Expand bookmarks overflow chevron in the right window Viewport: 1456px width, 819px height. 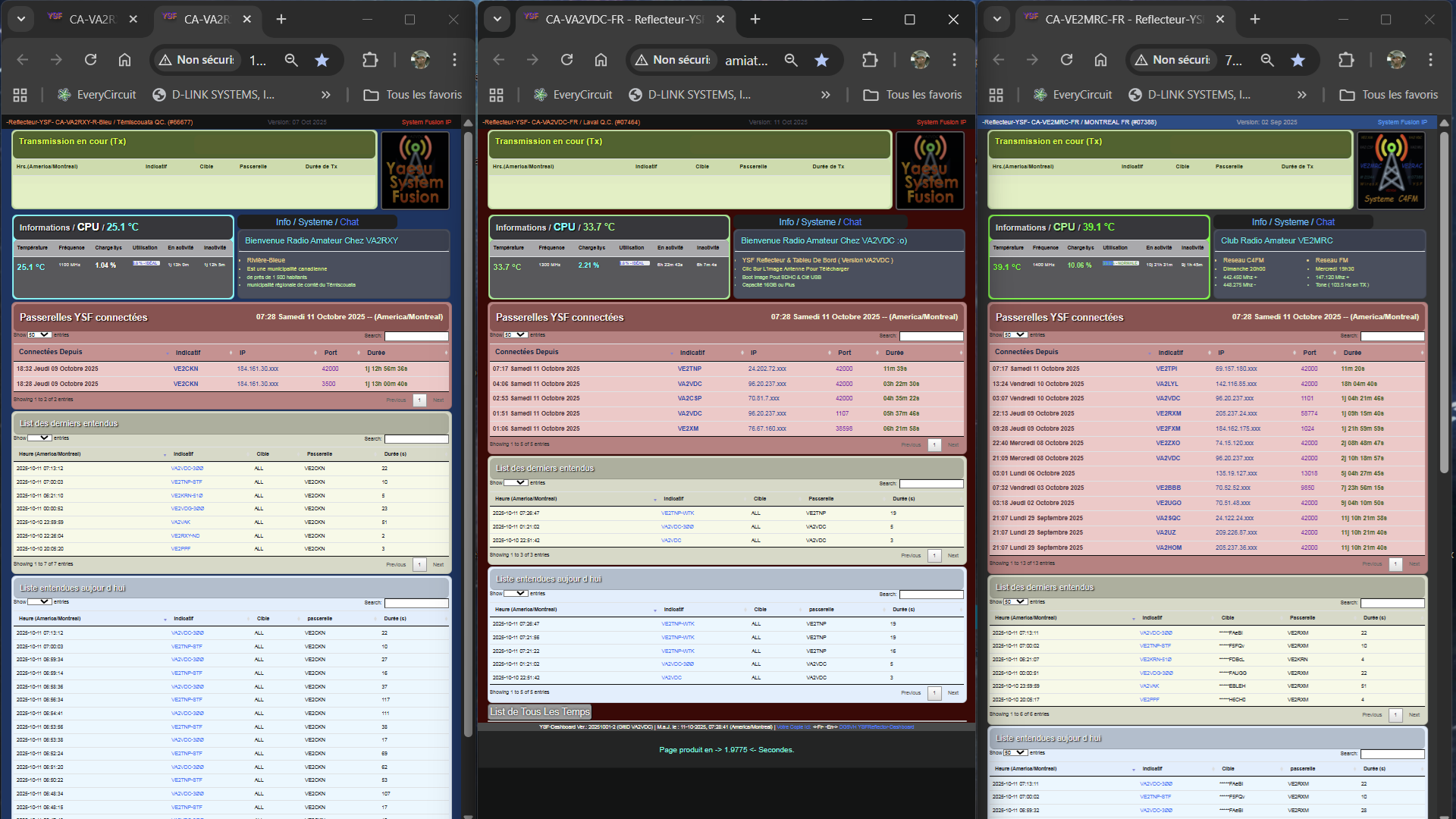coord(1301,95)
